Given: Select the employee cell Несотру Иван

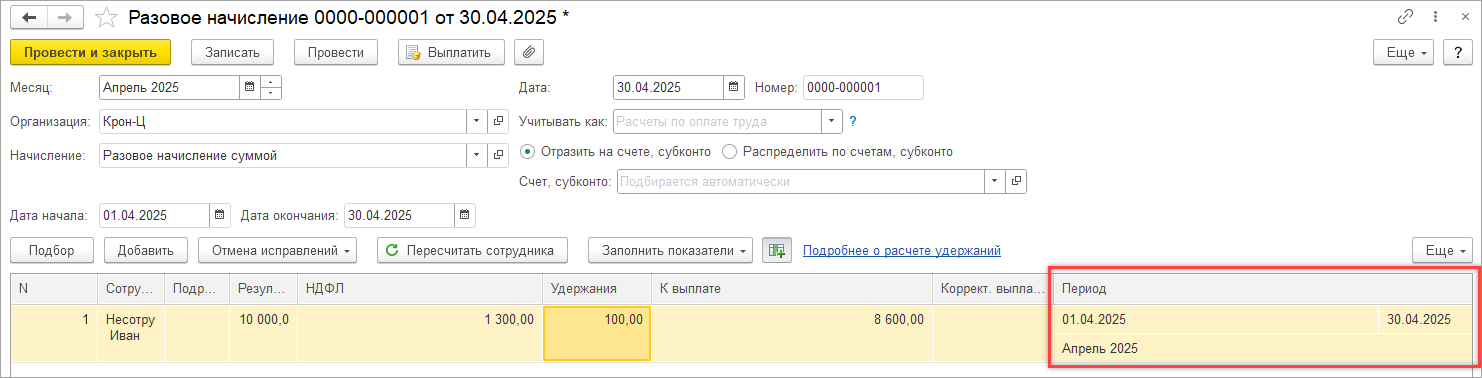Looking at the screenshot, I should tap(131, 333).
